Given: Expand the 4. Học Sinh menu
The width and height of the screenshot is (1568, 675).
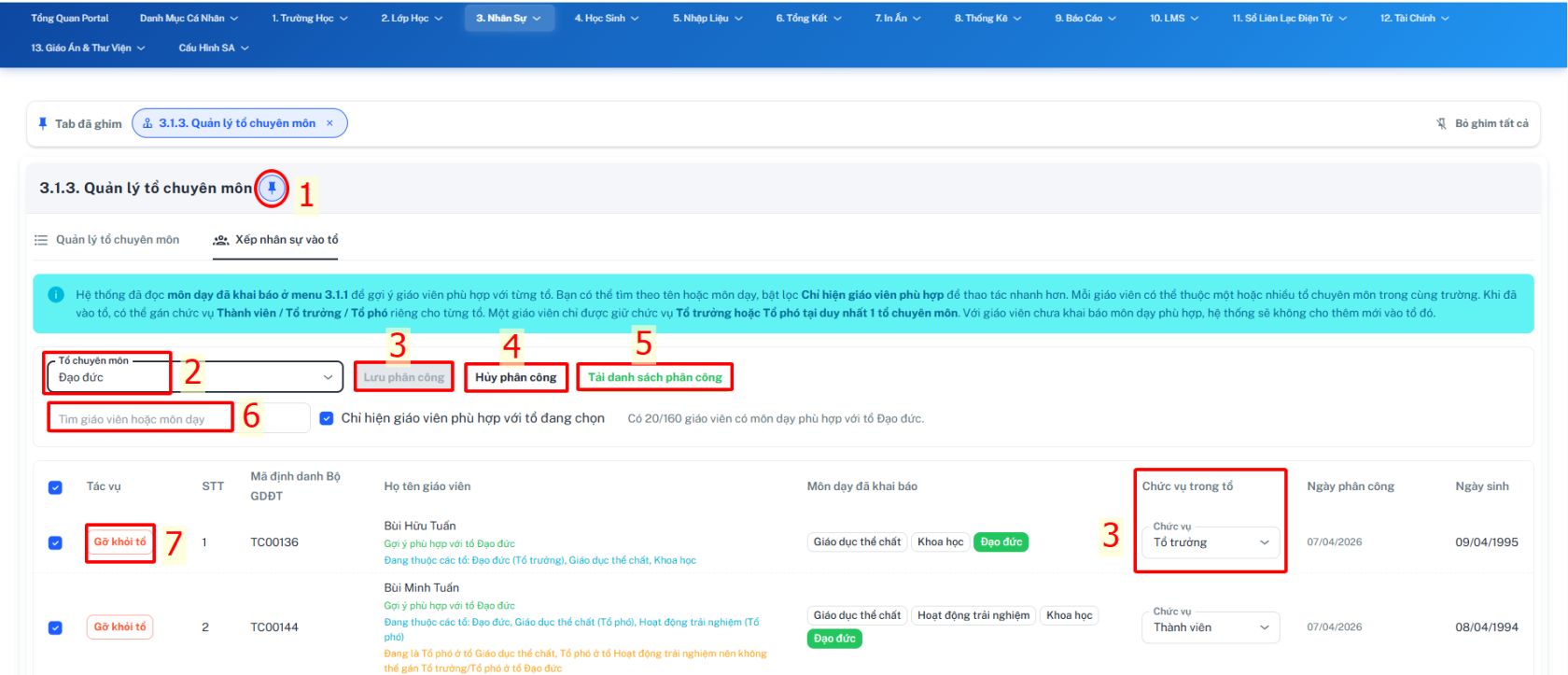Looking at the screenshot, I should pyautogui.click(x=607, y=18).
